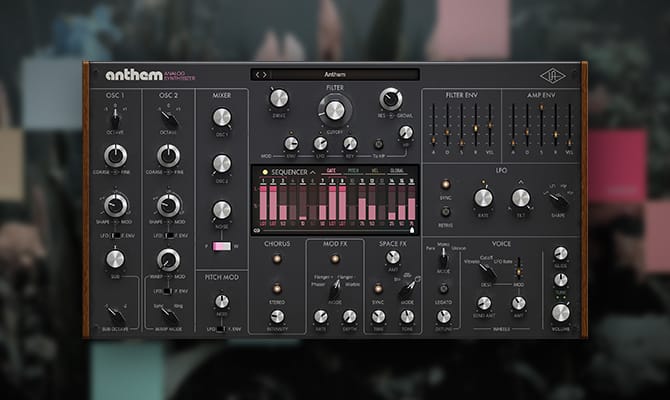Click the Filter Env Attack slider
This screenshot has height=400, width=670.
pyautogui.click(x=432, y=130)
